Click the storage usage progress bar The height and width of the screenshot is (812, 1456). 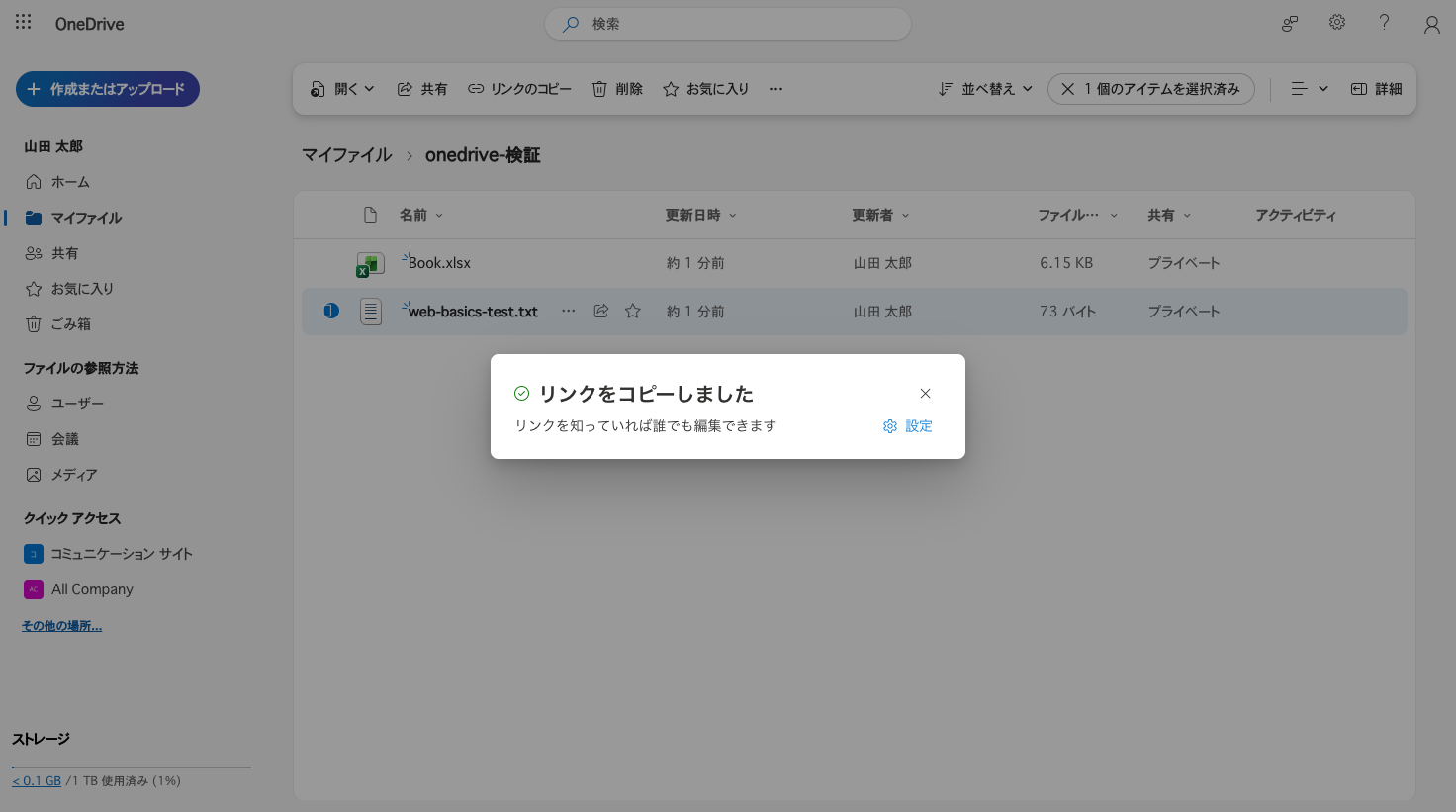pos(131,767)
